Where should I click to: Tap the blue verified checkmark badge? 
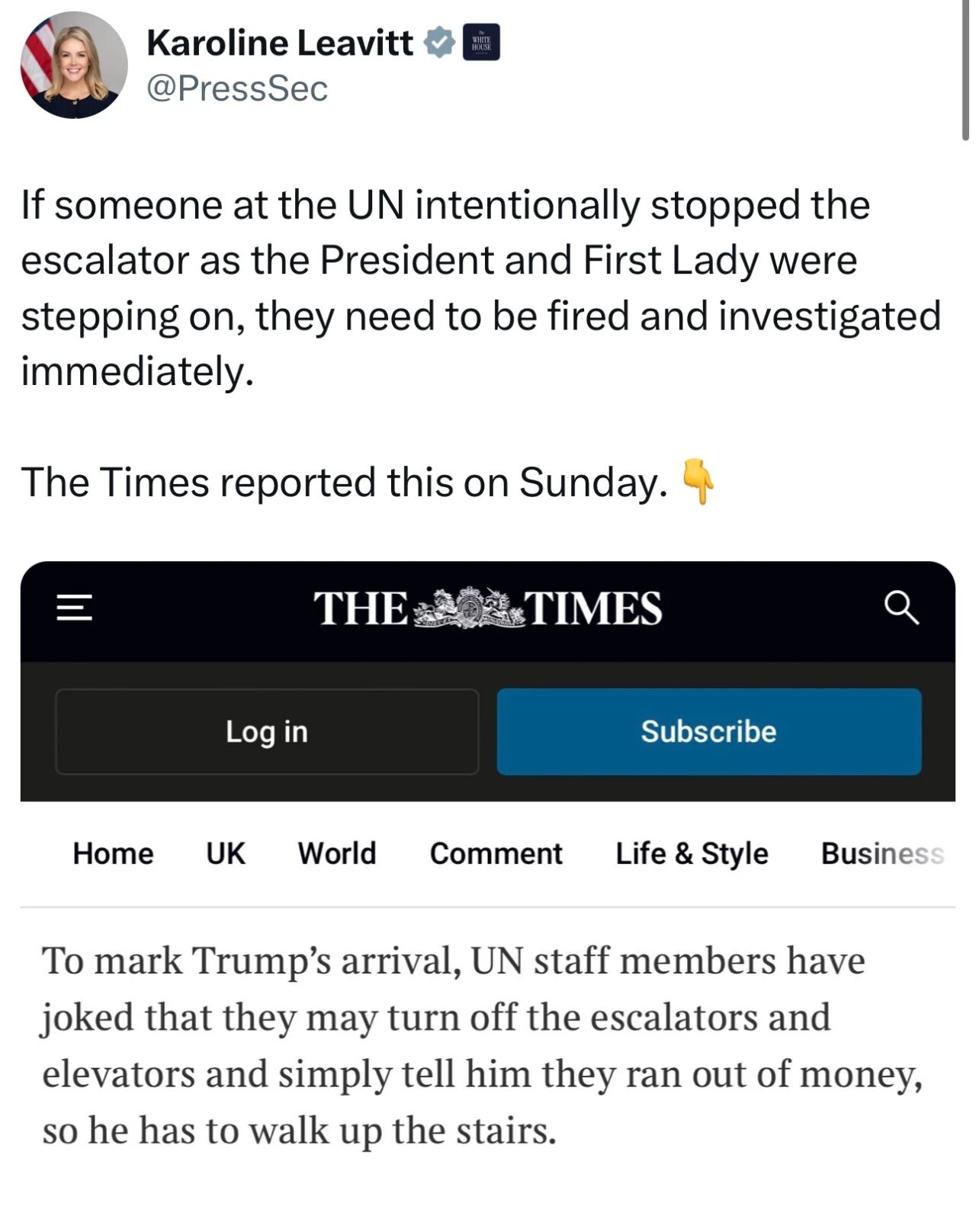439,43
